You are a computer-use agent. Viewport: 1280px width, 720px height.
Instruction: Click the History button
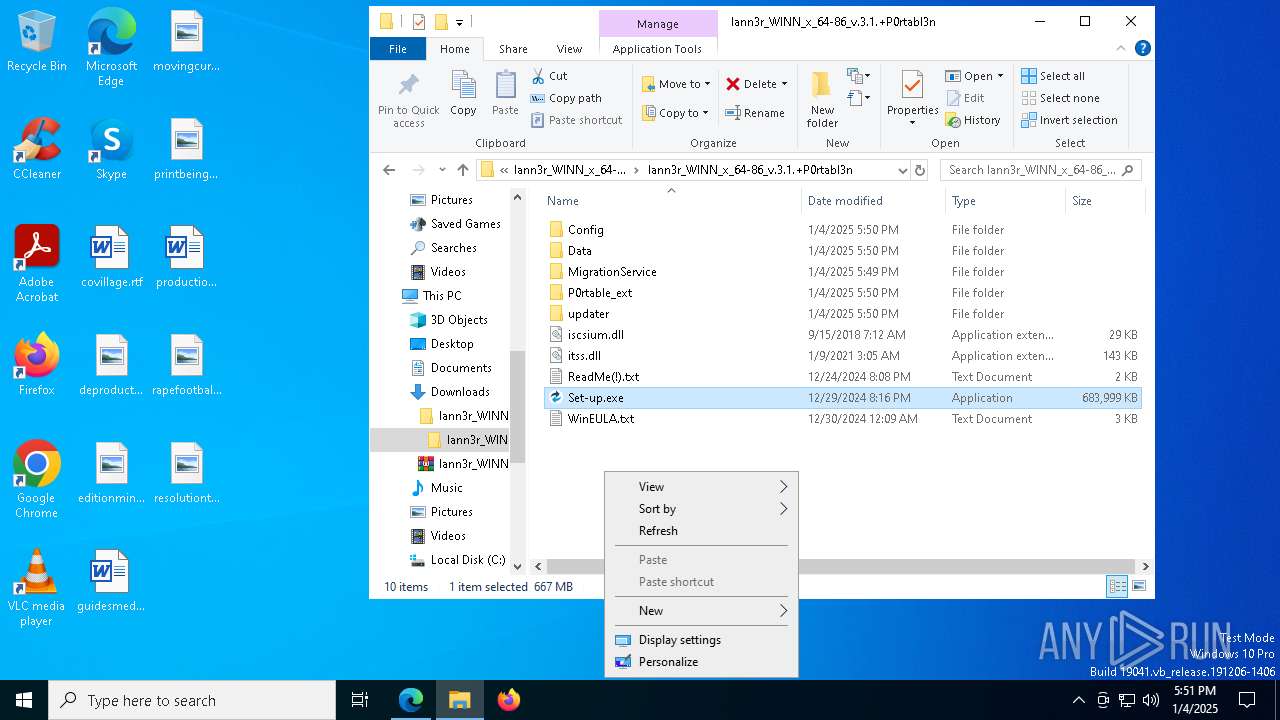[972, 120]
